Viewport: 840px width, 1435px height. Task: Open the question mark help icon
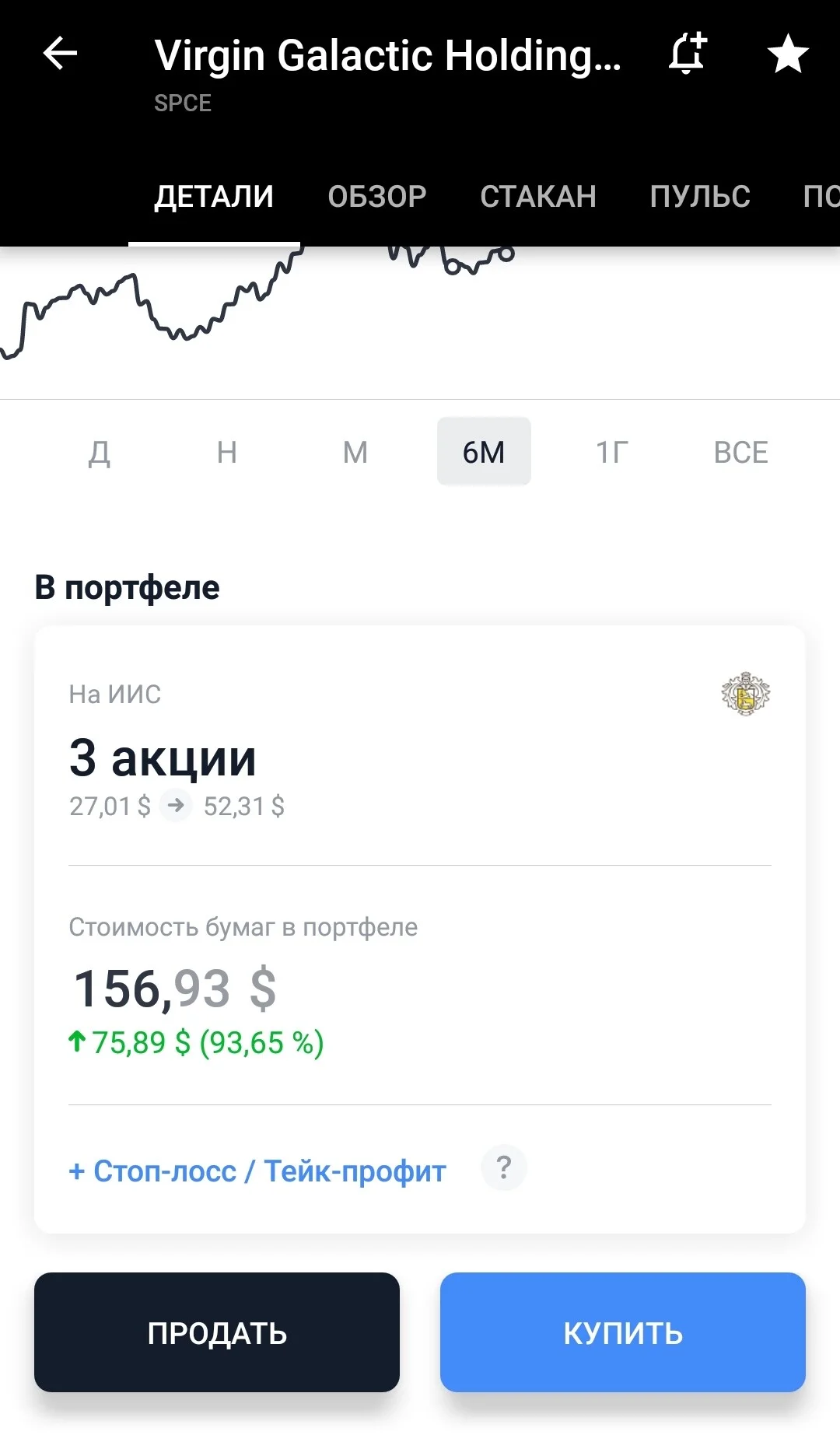[504, 1168]
